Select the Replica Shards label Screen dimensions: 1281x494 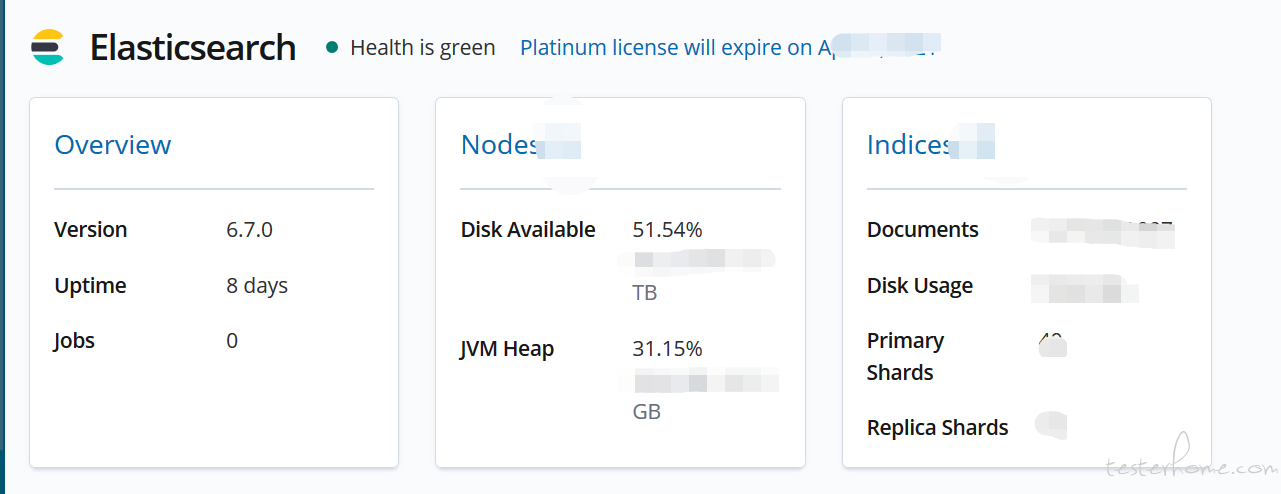pyautogui.click(x=938, y=428)
